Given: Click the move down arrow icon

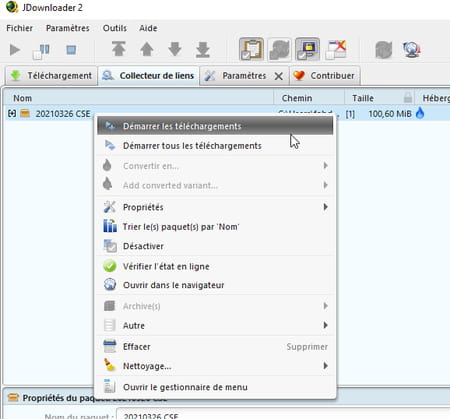Looking at the screenshot, I should pyautogui.click(x=175, y=49).
